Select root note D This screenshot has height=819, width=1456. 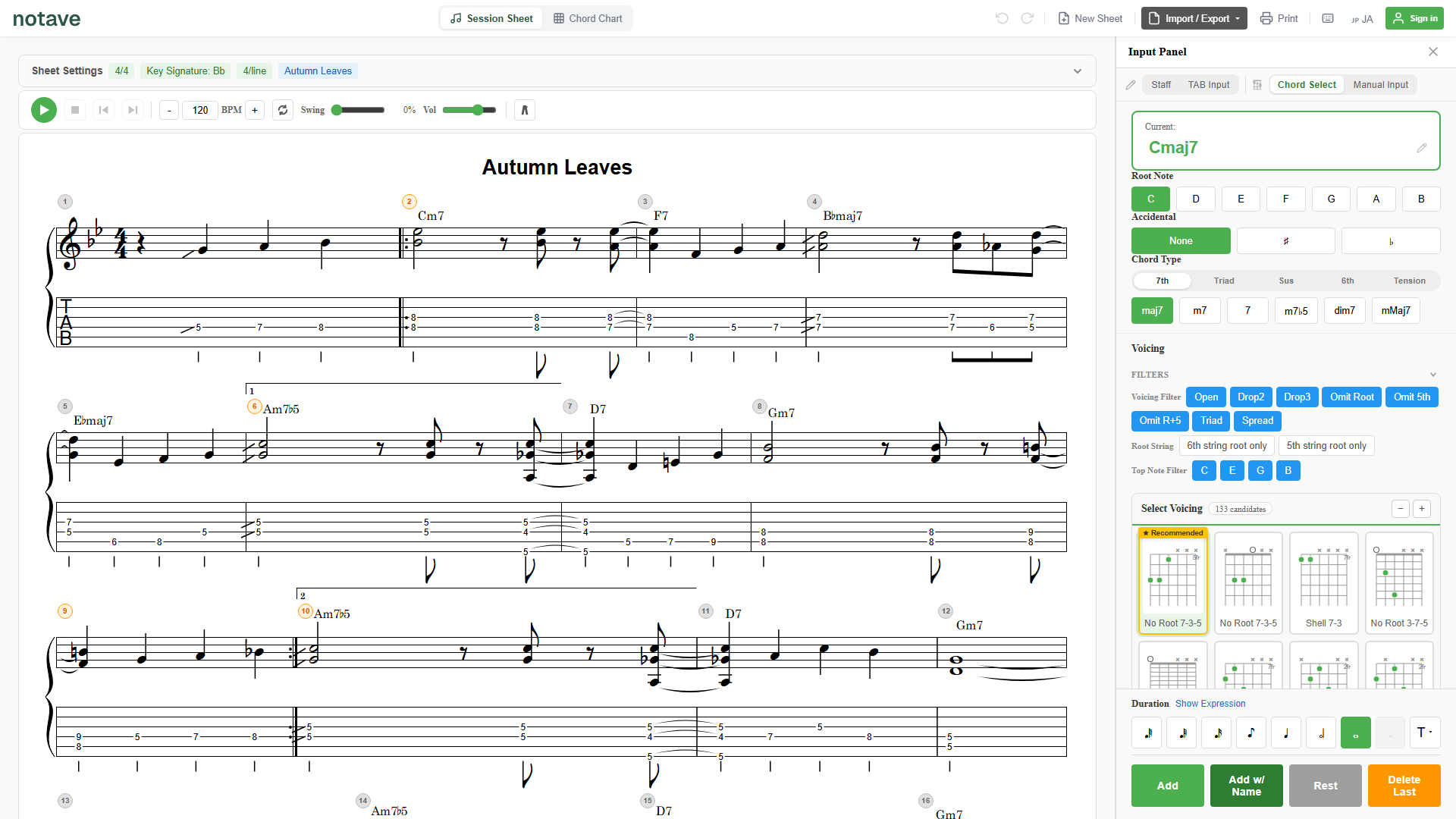click(x=1196, y=199)
